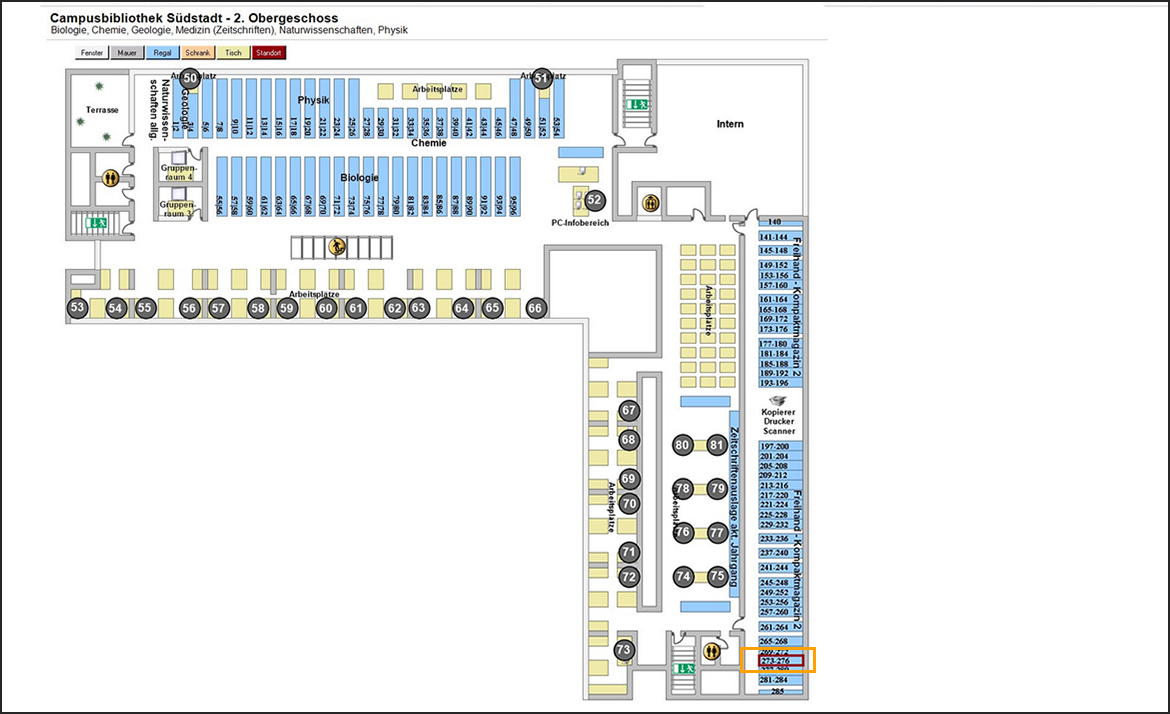
Task: Click the Zeitschriftenauslage akt. Jahrgang shelf
Action: point(734,504)
